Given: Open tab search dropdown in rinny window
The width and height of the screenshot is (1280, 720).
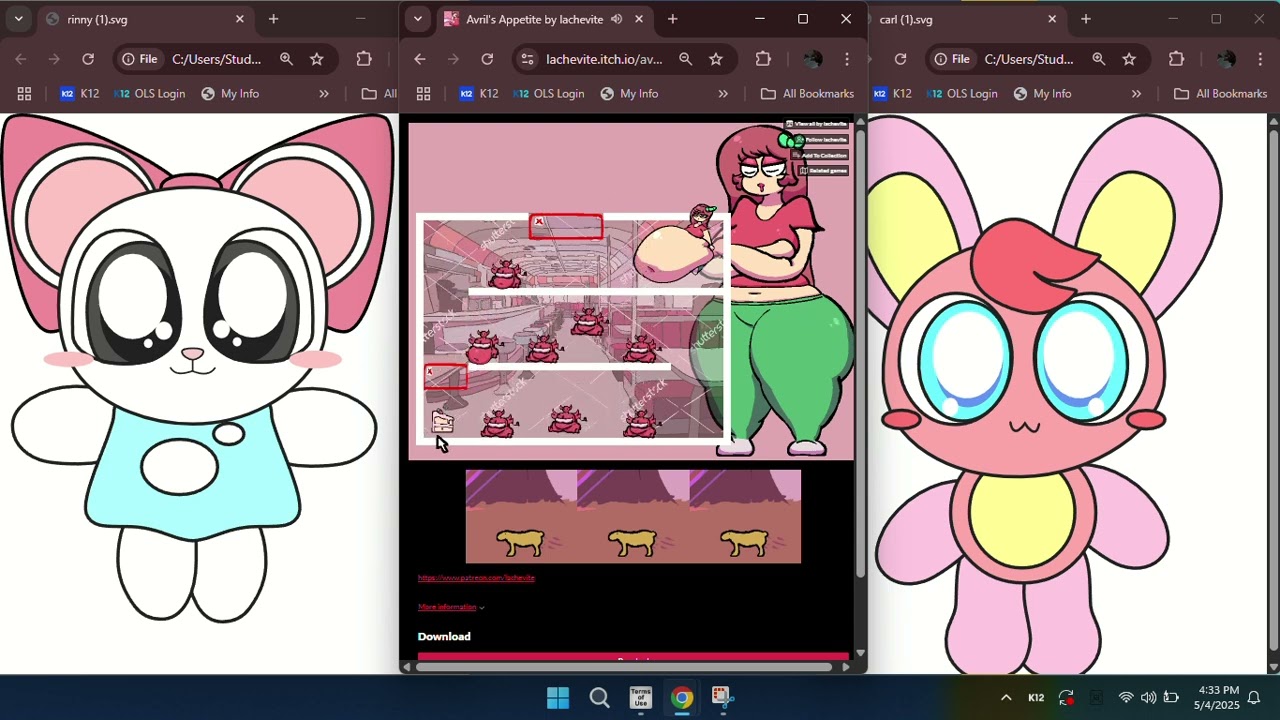Looking at the screenshot, I should (18, 19).
